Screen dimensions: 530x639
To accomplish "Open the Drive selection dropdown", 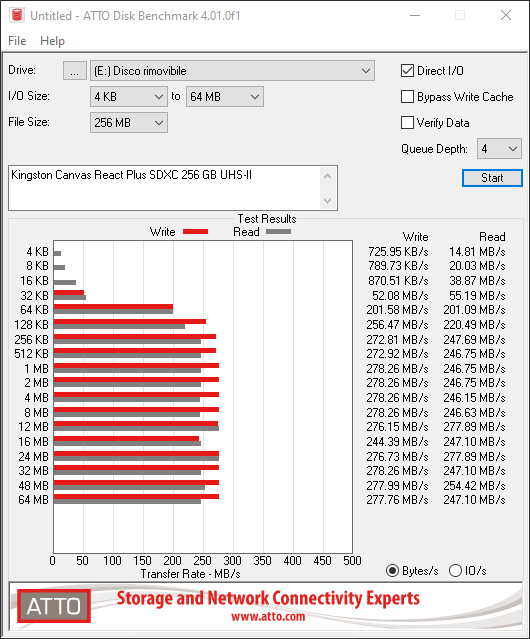I will (x=232, y=71).
